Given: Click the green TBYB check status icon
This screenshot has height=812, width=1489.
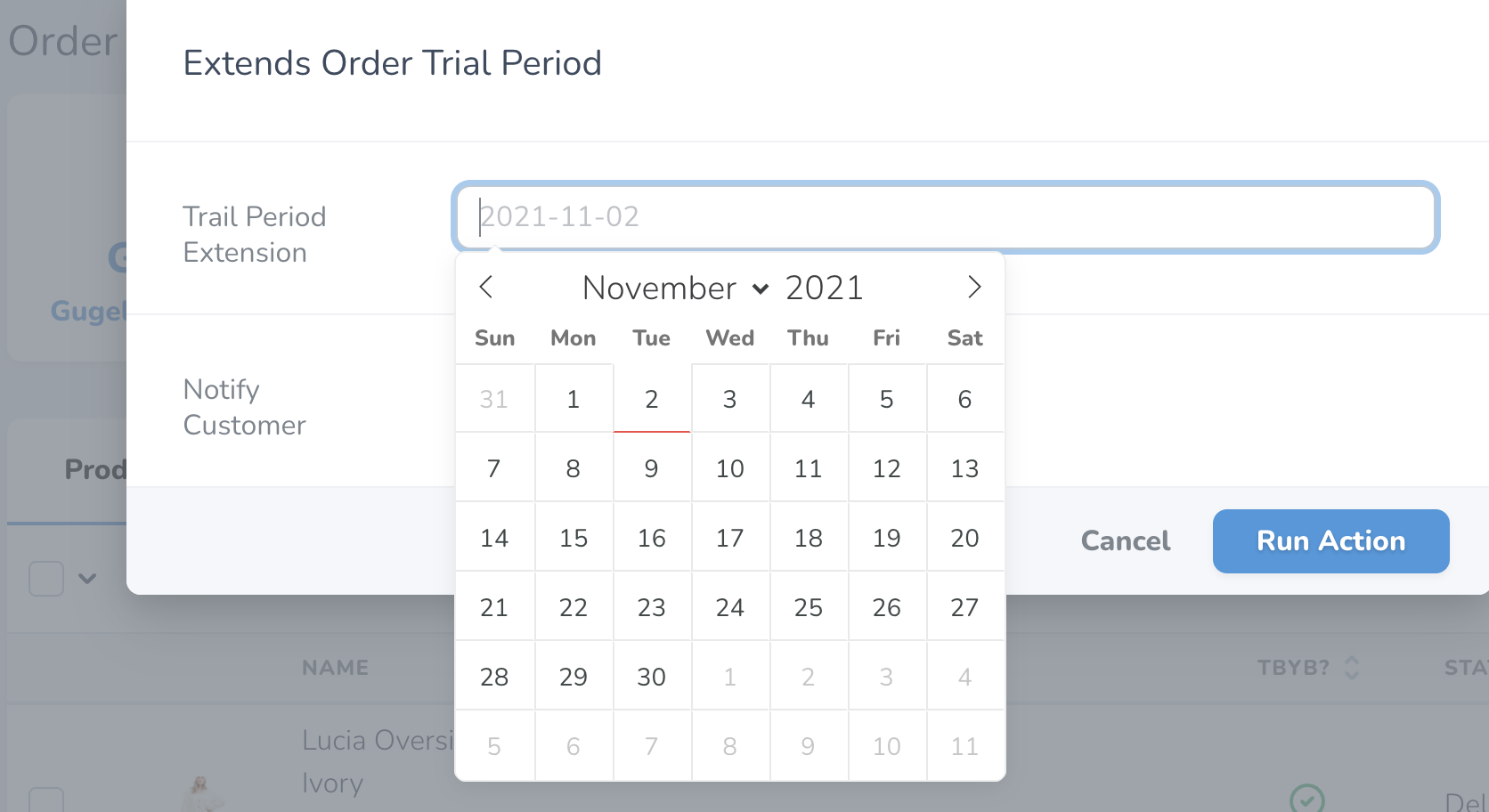Looking at the screenshot, I should click(x=1307, y=799).
